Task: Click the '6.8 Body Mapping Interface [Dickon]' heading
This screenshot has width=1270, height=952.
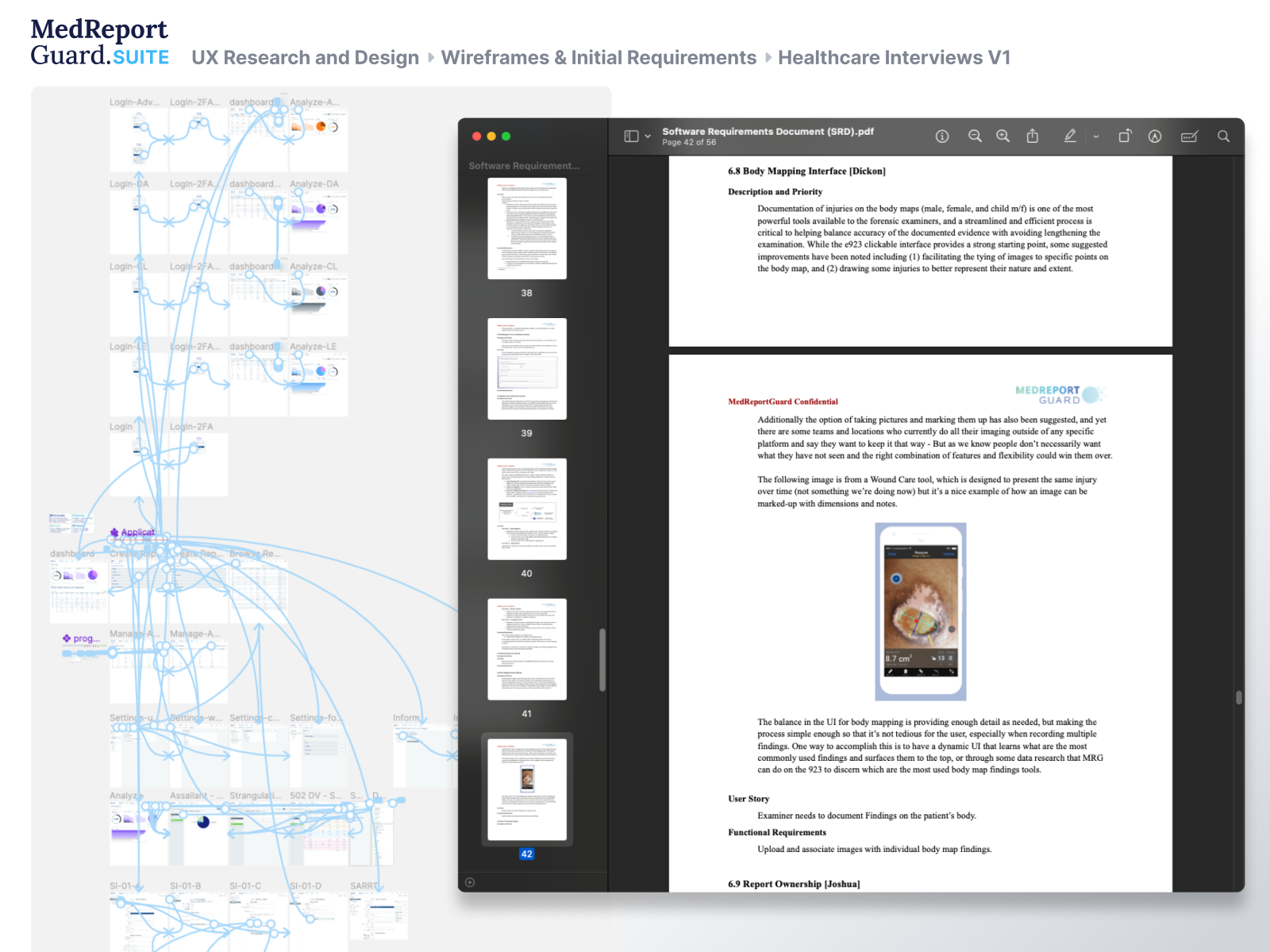Action: pyautogui.click(x=806, y=171)
